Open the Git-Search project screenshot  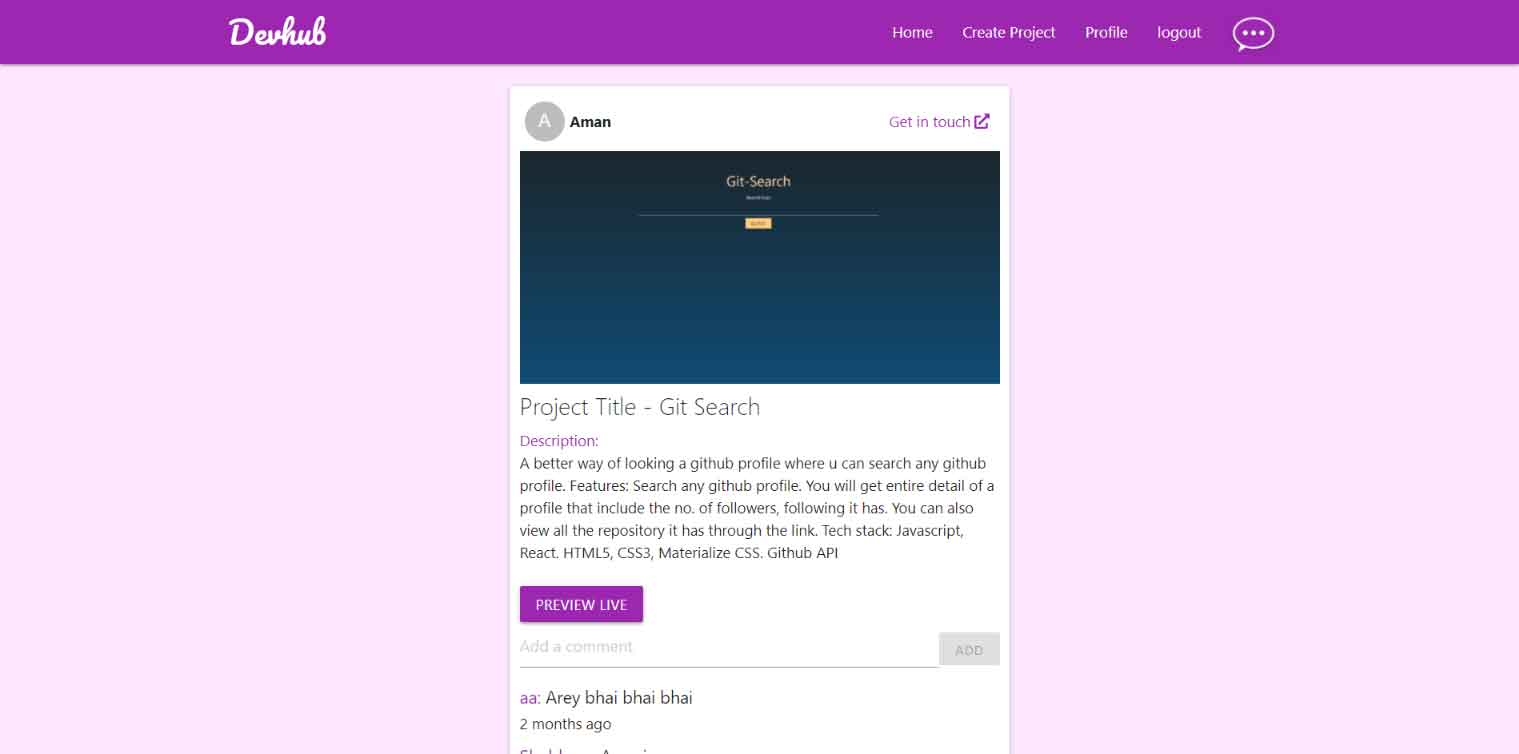click(760, 267)
